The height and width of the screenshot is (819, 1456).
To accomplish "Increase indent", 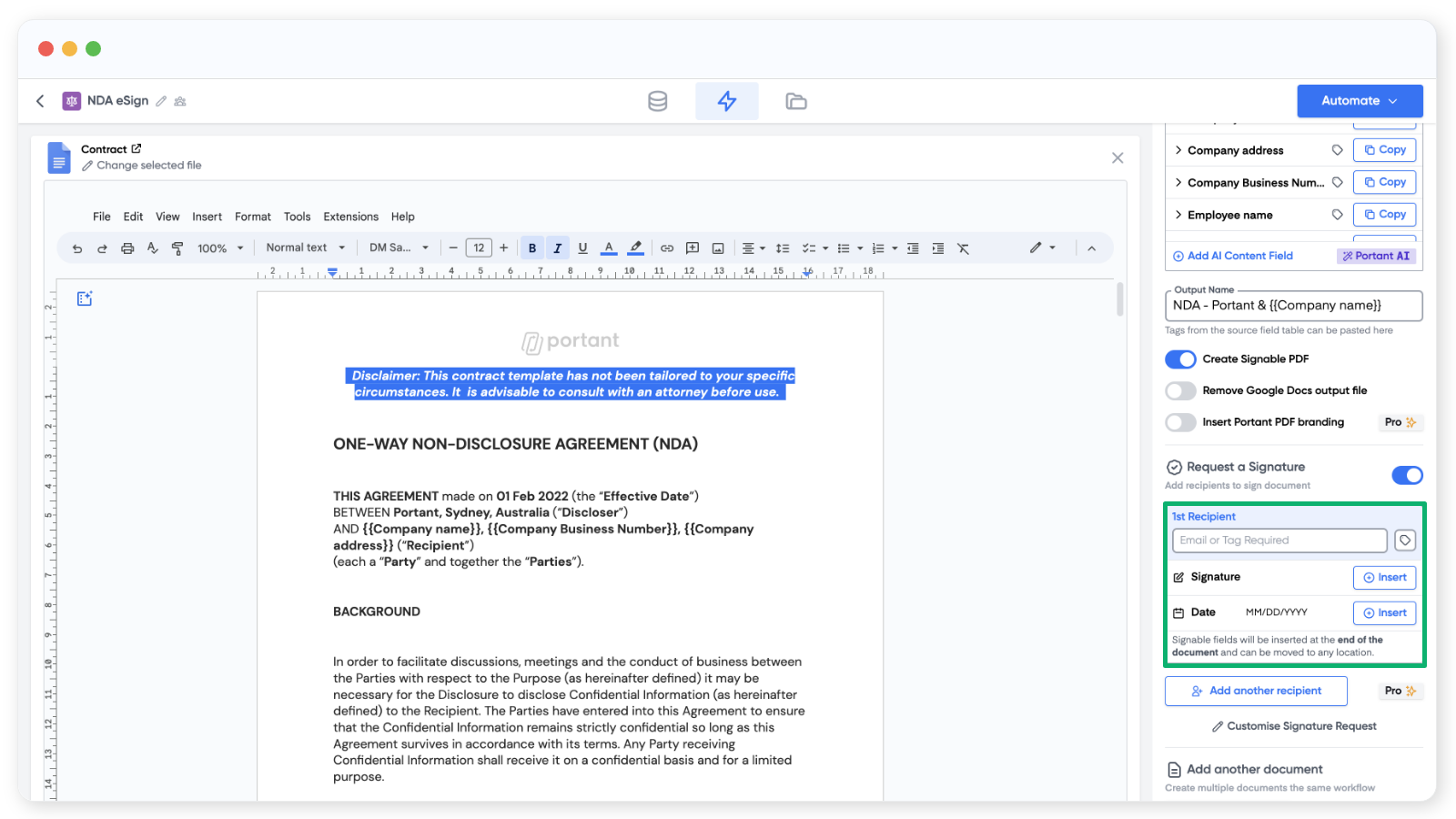I will point(938,248).
